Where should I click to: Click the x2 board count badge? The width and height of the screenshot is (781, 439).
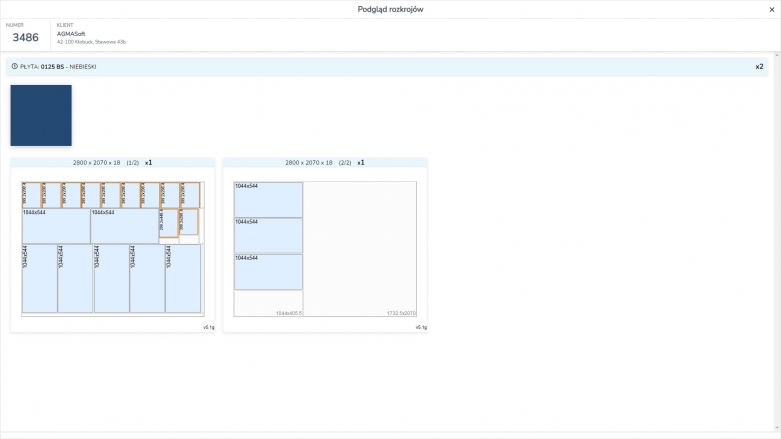coord(759,67)
